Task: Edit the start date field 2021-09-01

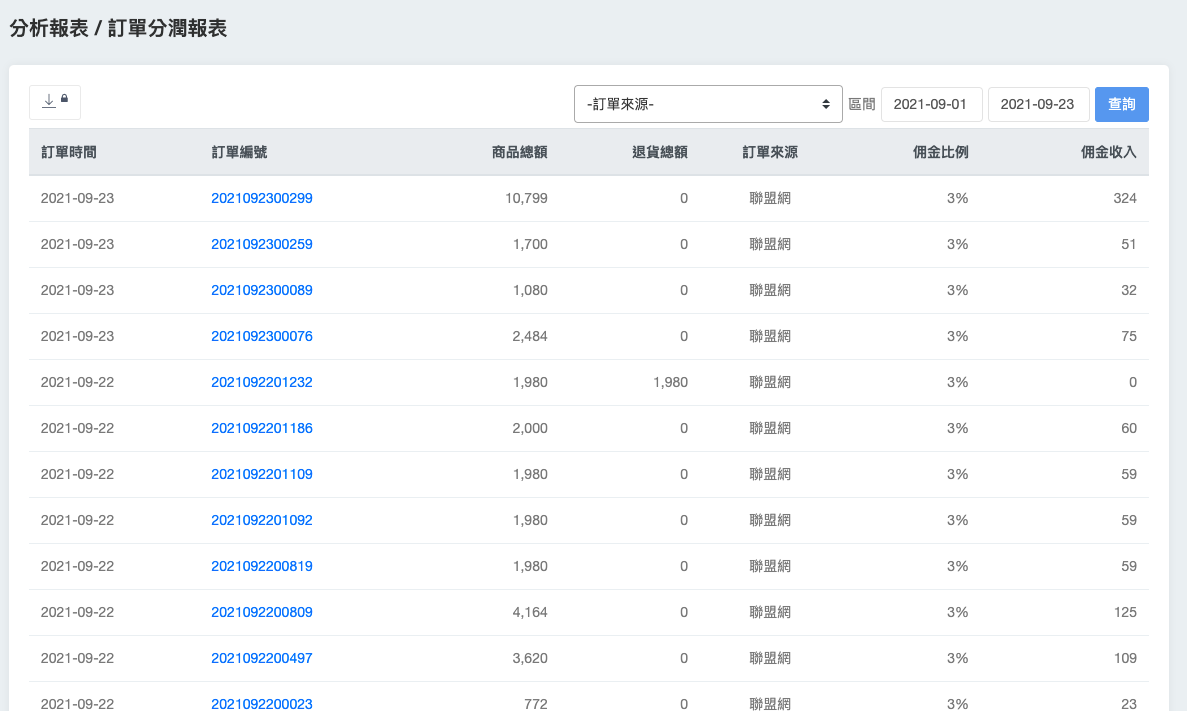Action: pos(931,104)
